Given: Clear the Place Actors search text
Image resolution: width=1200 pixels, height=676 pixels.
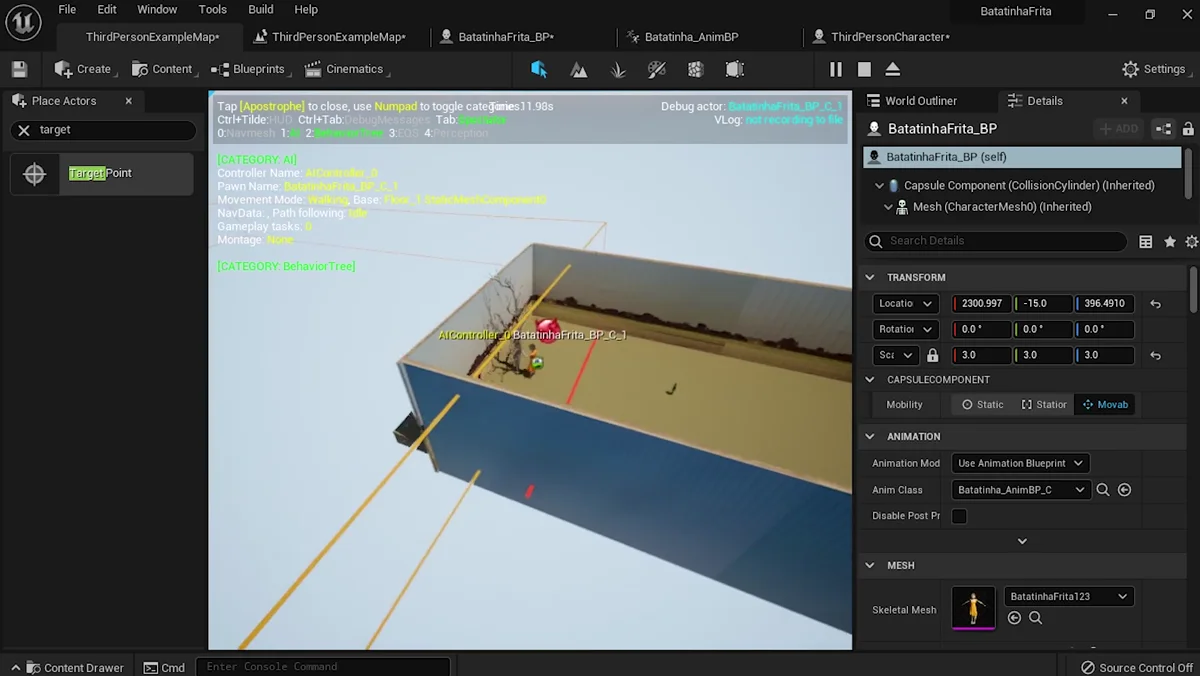Looking at the screenshot, I should pos(24,130).
